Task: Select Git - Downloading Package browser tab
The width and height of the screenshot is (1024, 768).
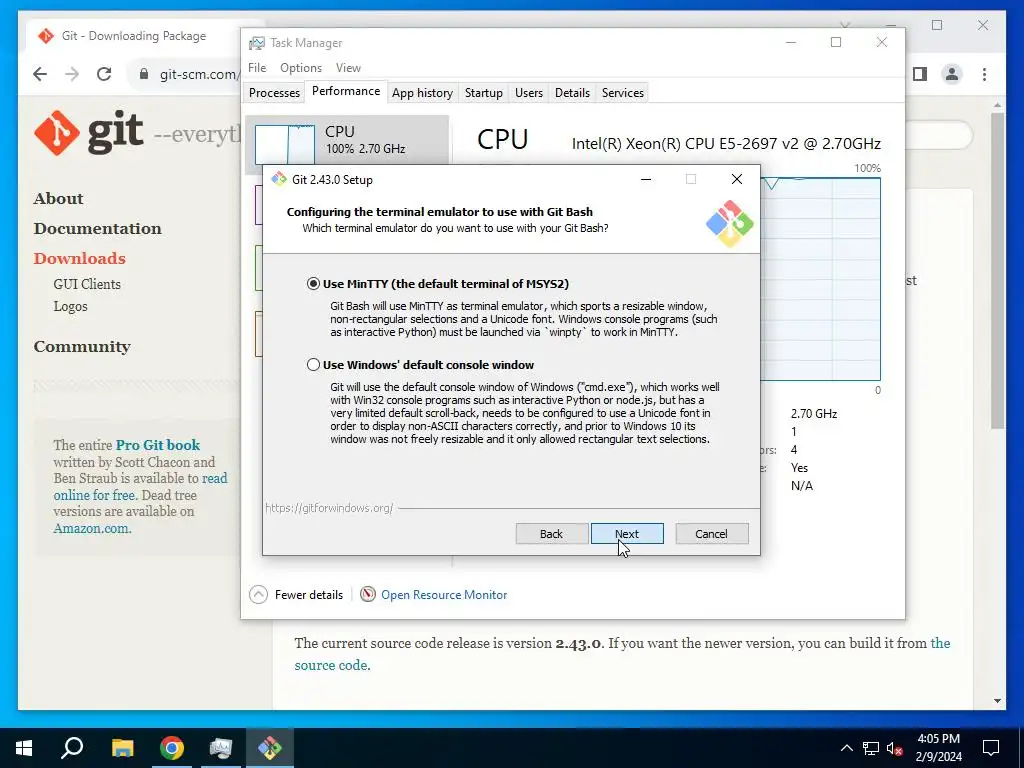Action: (x=134, y=36)
